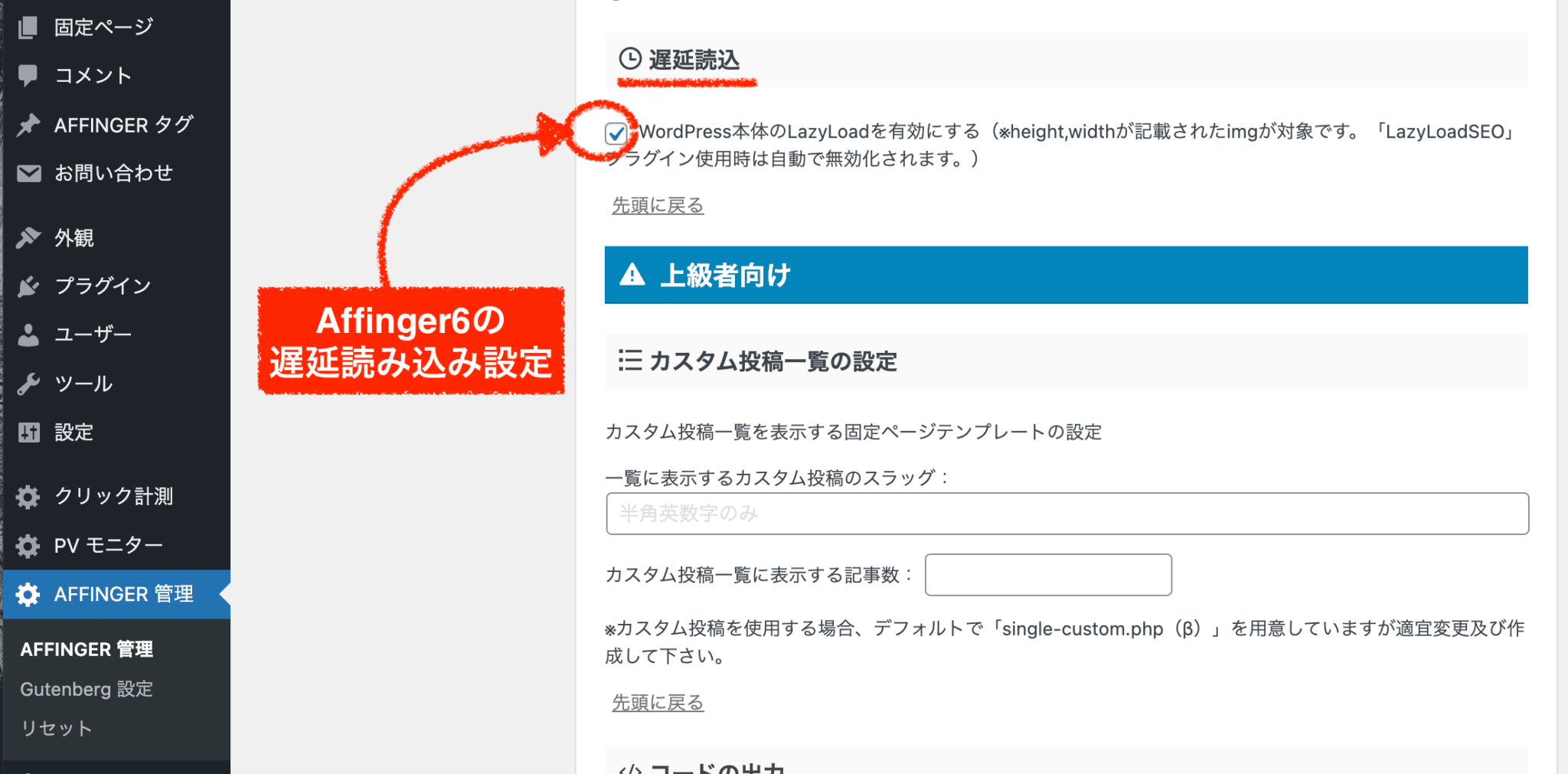Select the AFFINGER タグ pushpin icon

tap(28, 124)
